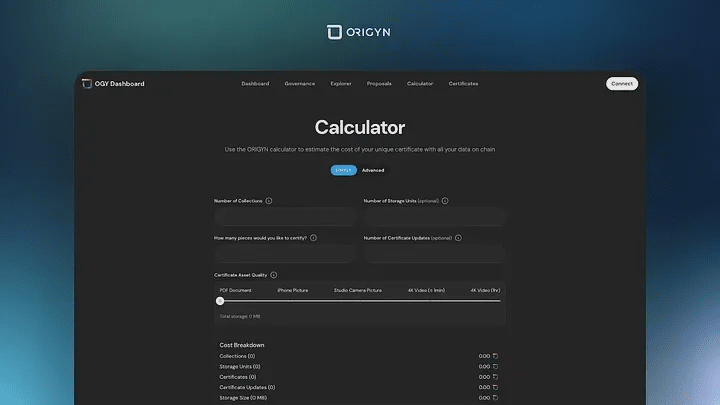720x405 pixels.
Task: Click the Cost Breakdown heading
Action: (242, 345)
